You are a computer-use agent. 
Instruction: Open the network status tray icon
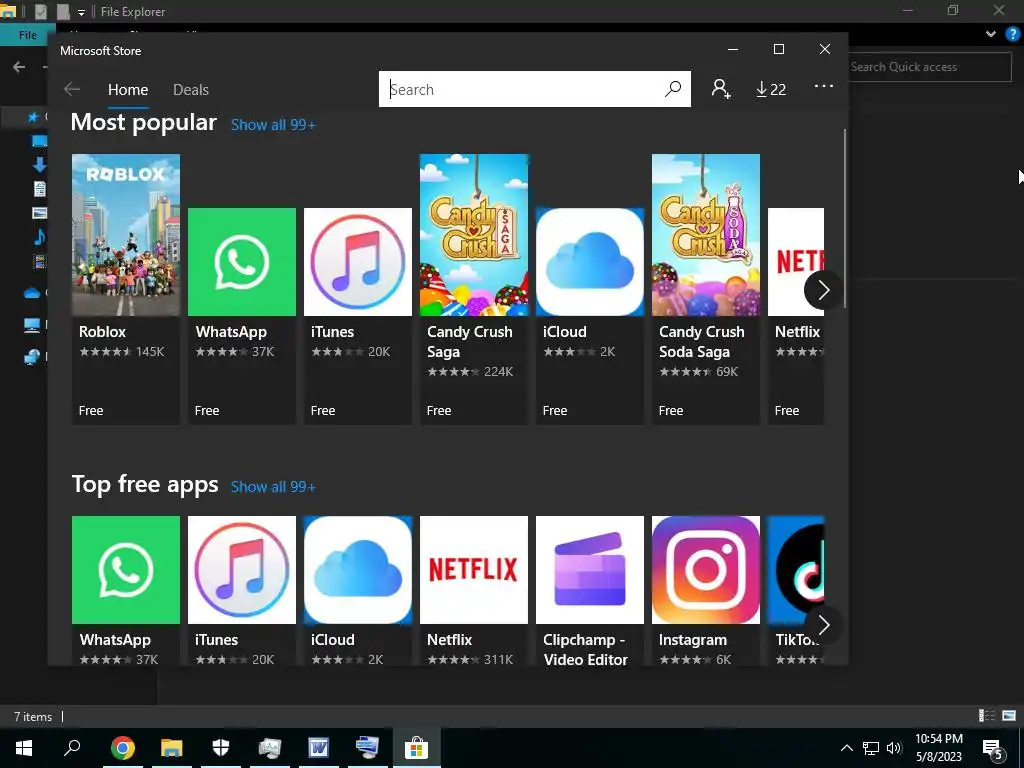coord(871,748)
